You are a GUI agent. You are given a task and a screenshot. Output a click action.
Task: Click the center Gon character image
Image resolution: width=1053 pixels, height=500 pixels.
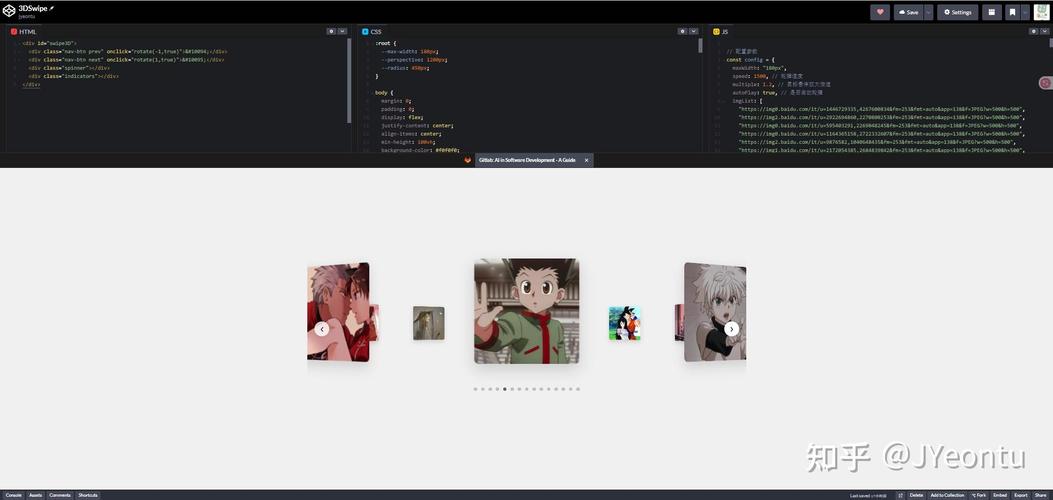(526, 311)
